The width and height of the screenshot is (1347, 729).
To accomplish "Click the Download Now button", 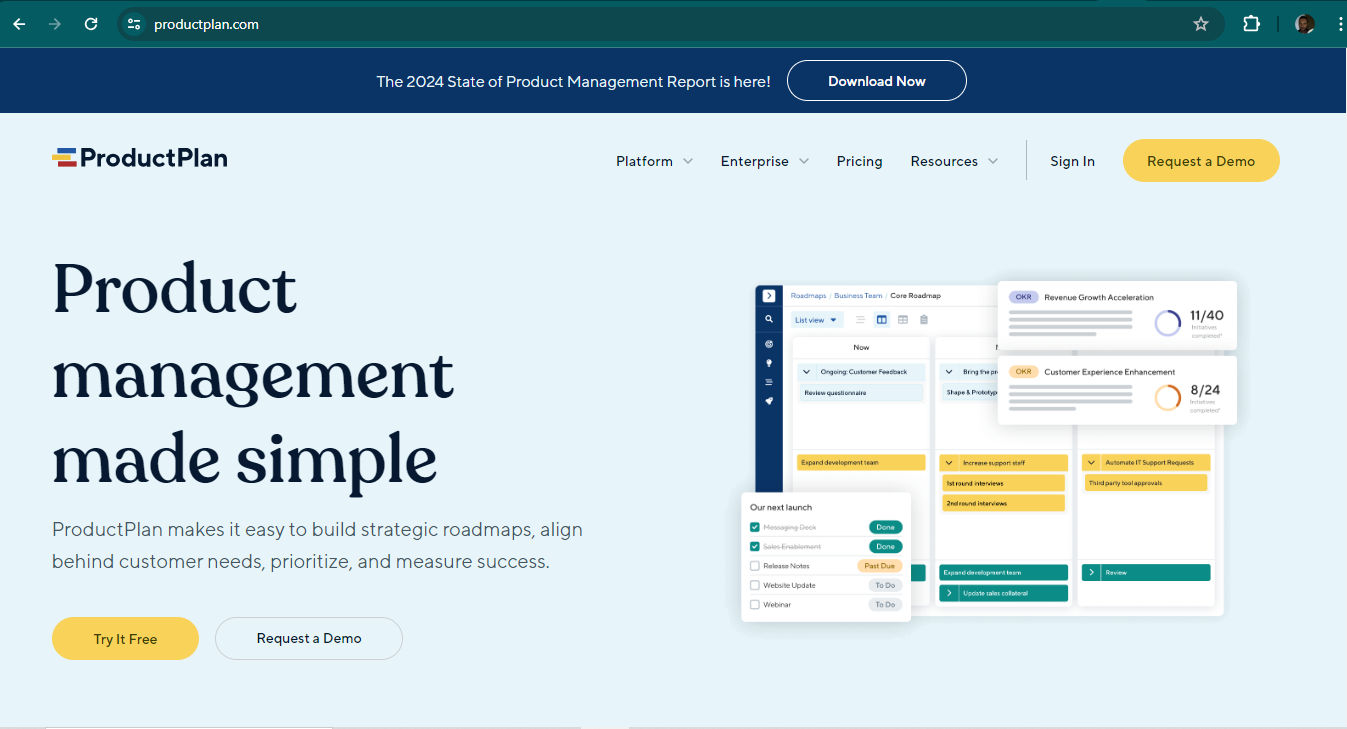I will tap(876, 81).
